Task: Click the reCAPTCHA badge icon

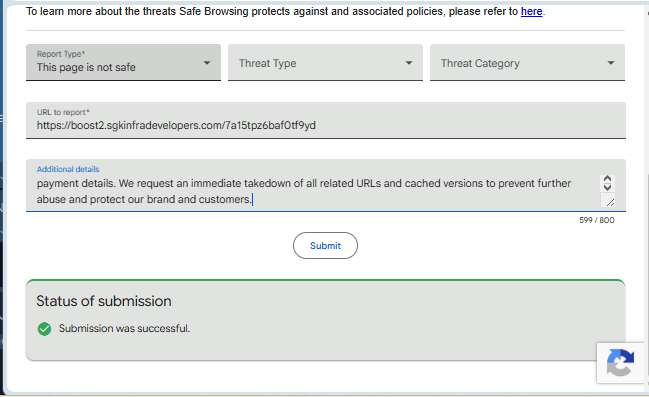Action: [x=620, y=363]
